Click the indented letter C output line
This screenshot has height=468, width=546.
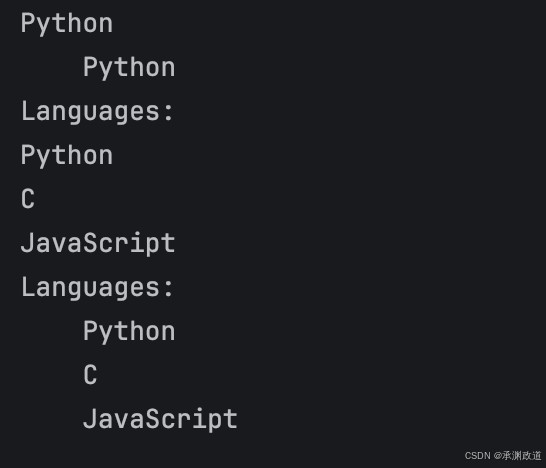coord(90,375)
